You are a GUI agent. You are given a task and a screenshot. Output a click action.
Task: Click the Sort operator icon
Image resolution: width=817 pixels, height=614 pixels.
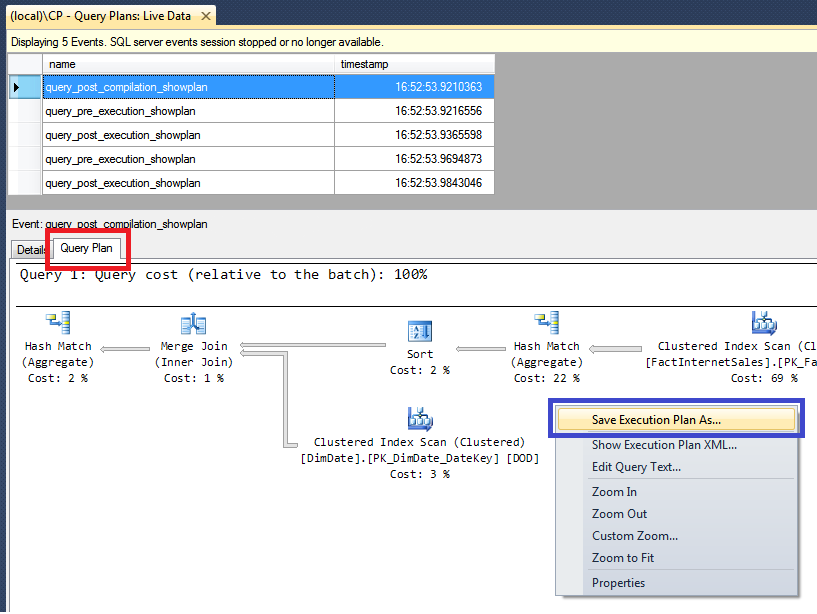click(x=420, y=331)
